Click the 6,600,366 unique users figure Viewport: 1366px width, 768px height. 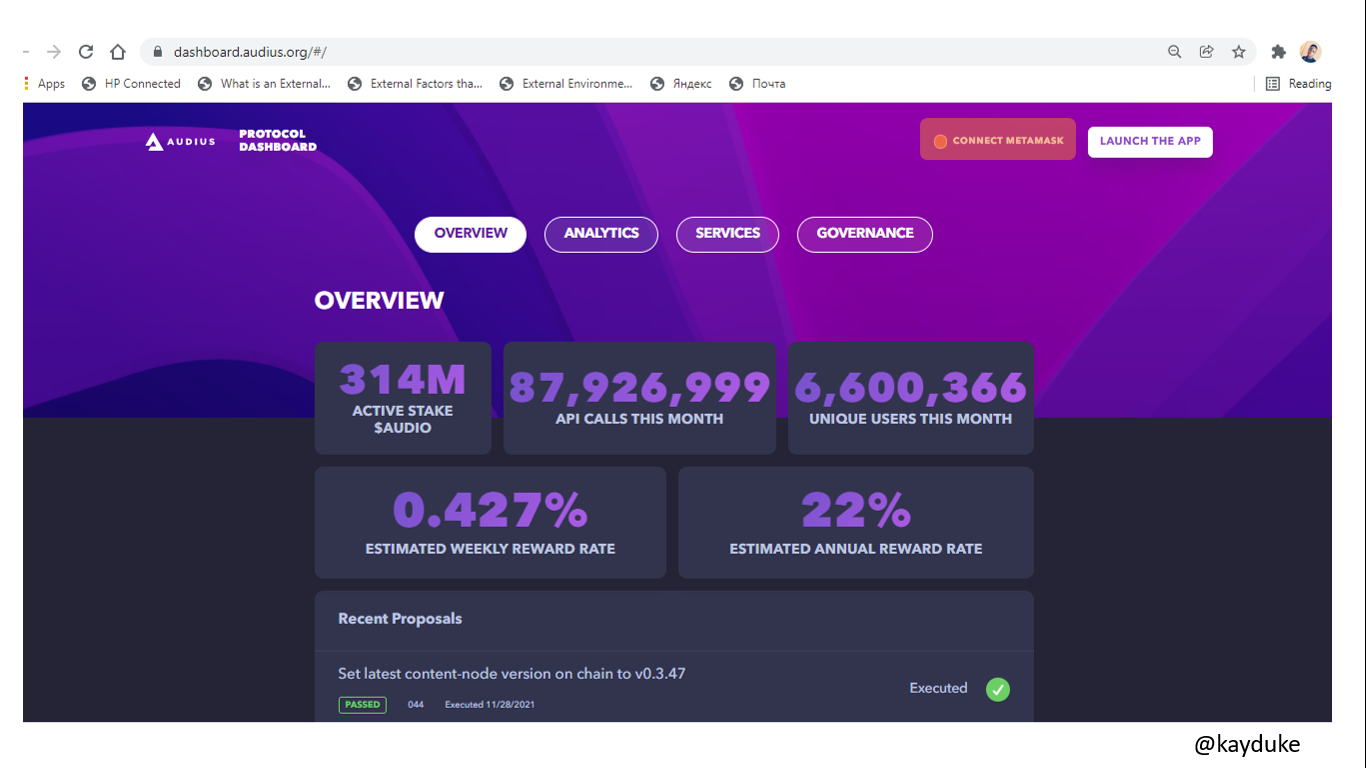911,387
